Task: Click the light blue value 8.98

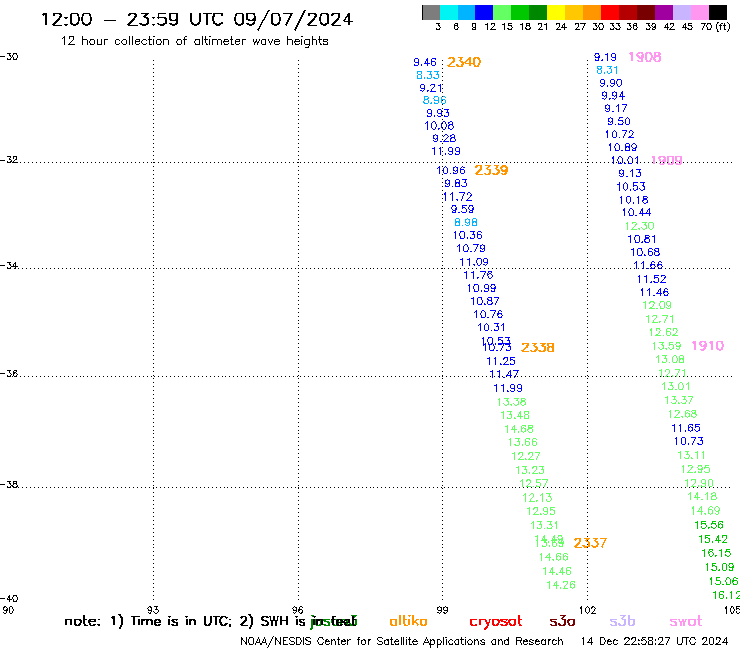Action: [x=466, y=222]
